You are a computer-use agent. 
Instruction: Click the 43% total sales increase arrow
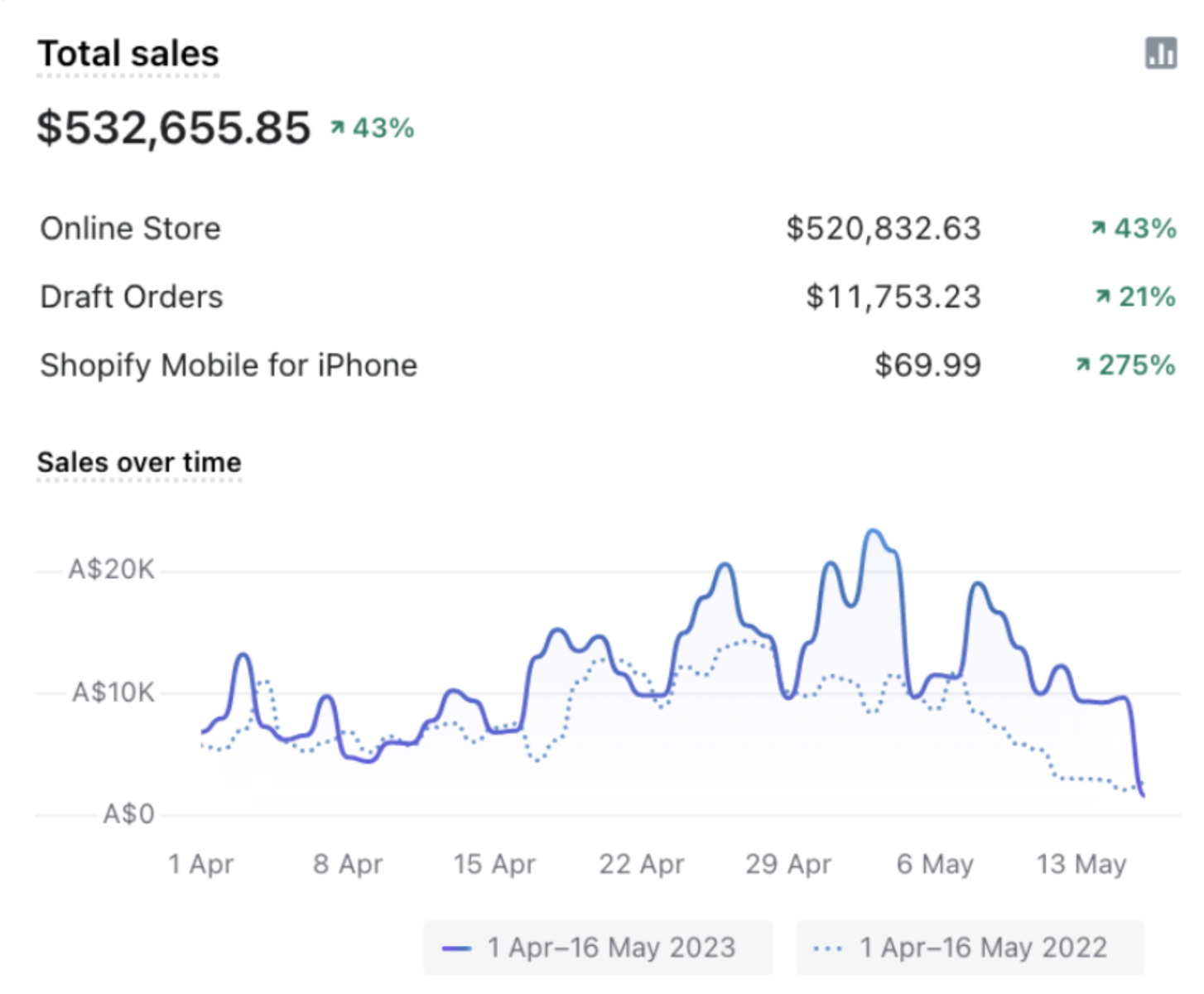click(x=337, y=128)
